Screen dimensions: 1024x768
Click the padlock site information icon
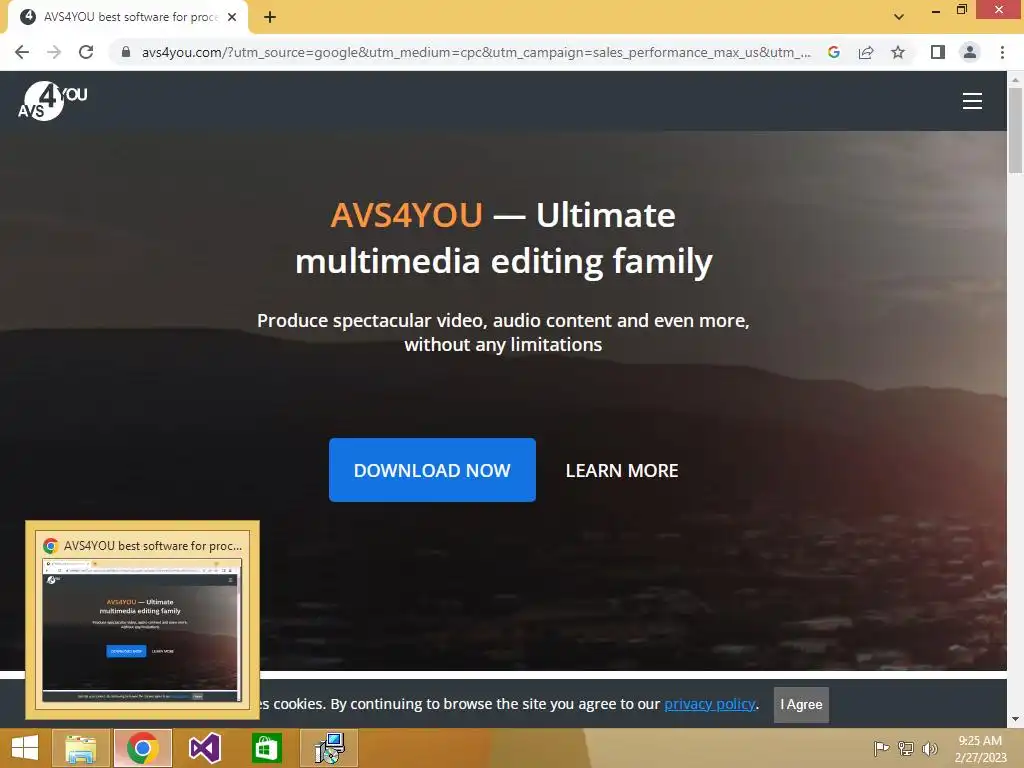pos(126,52)
